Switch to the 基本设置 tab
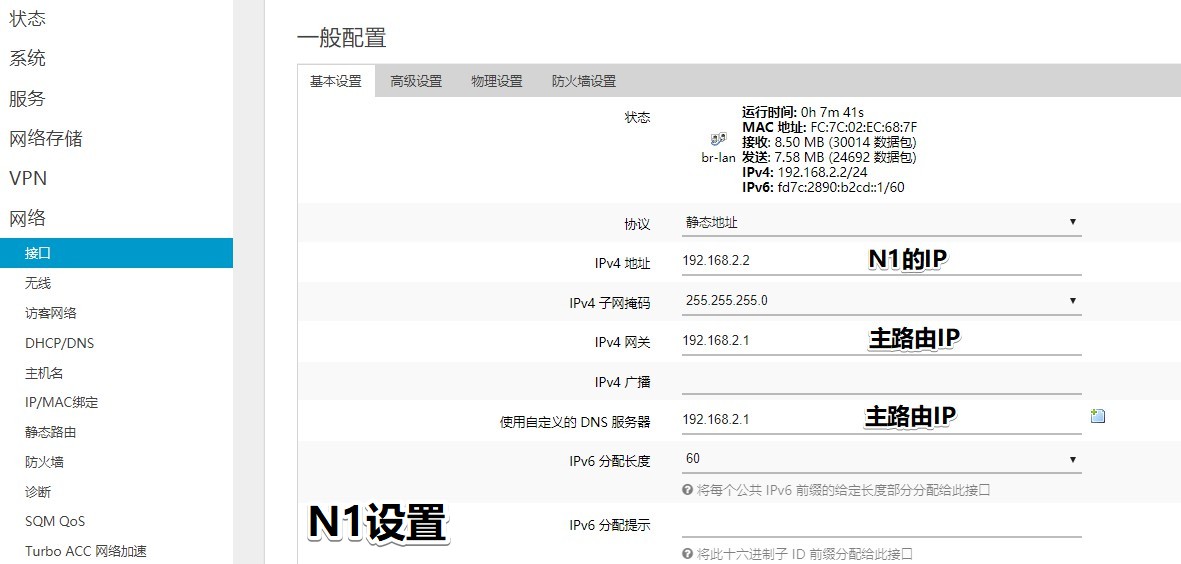This screenshot has width=1181, height=564. (x=336, y=81)
